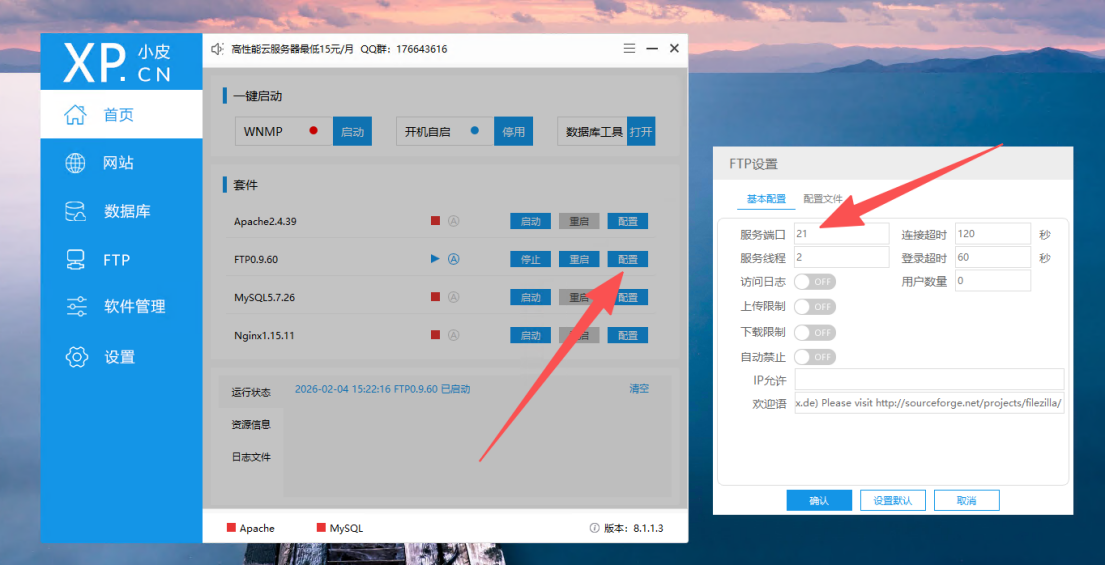Click the Apache red status square in footer

[x=230, y=528]
